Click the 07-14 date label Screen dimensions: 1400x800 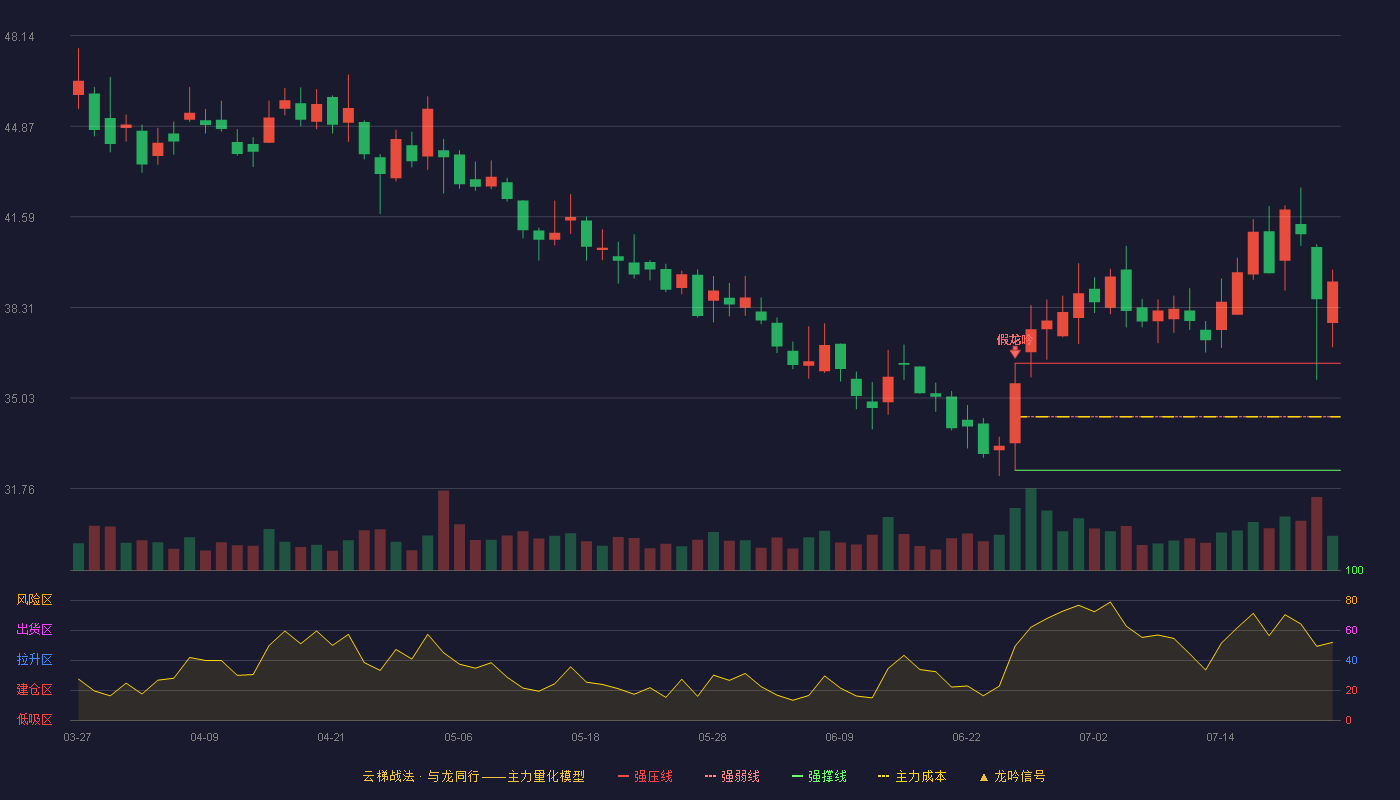pyautogui.click(x=1220, y=737)
